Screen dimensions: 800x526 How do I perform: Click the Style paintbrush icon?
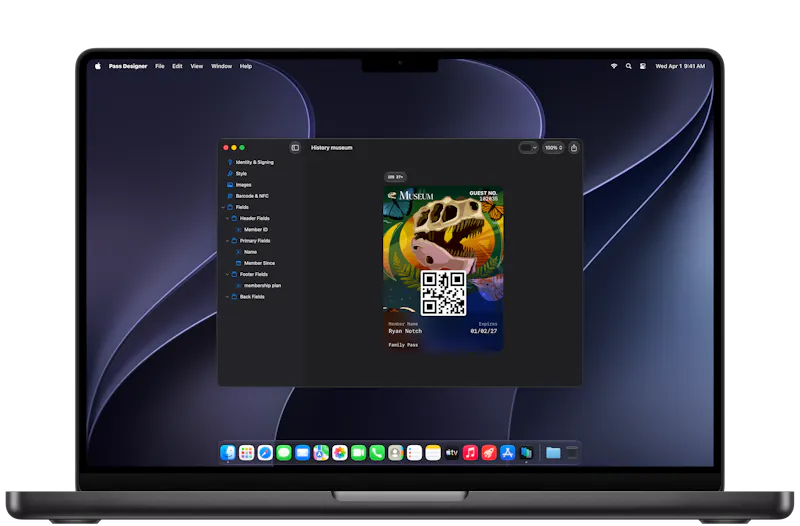tap(230, 173)
